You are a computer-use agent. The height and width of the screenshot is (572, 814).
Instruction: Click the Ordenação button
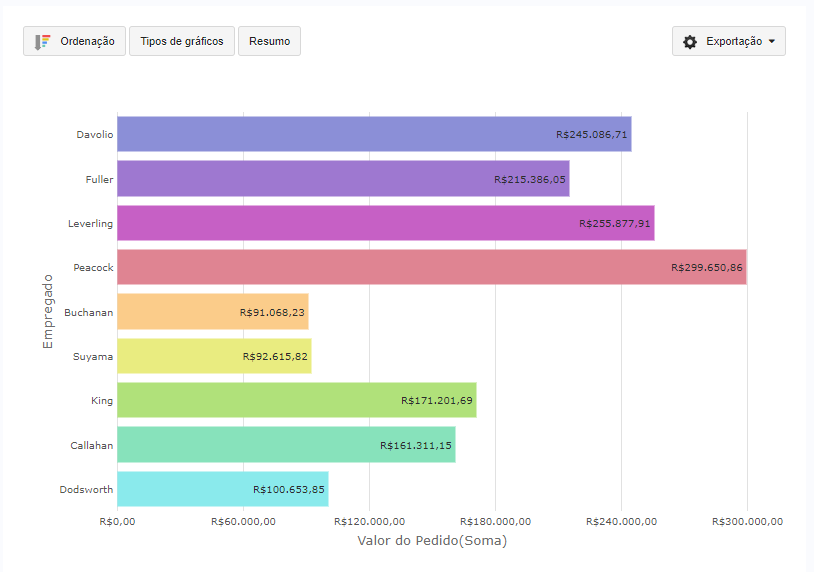[x=74, y=41]
